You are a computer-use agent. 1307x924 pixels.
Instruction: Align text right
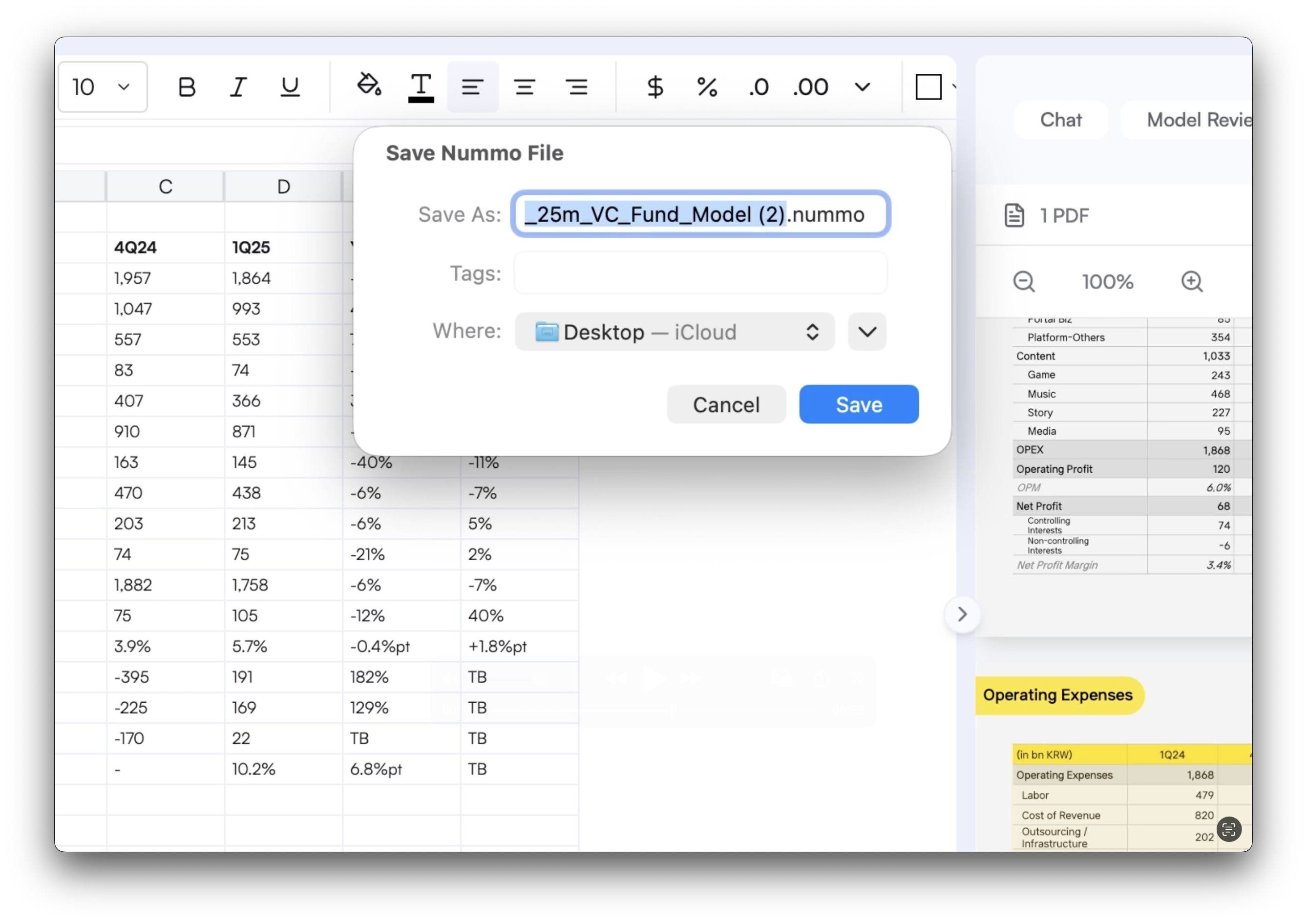[x=577, y=87]
